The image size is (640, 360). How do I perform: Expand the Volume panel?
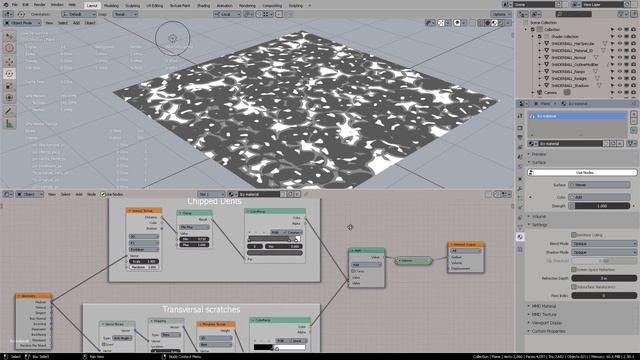538,216
